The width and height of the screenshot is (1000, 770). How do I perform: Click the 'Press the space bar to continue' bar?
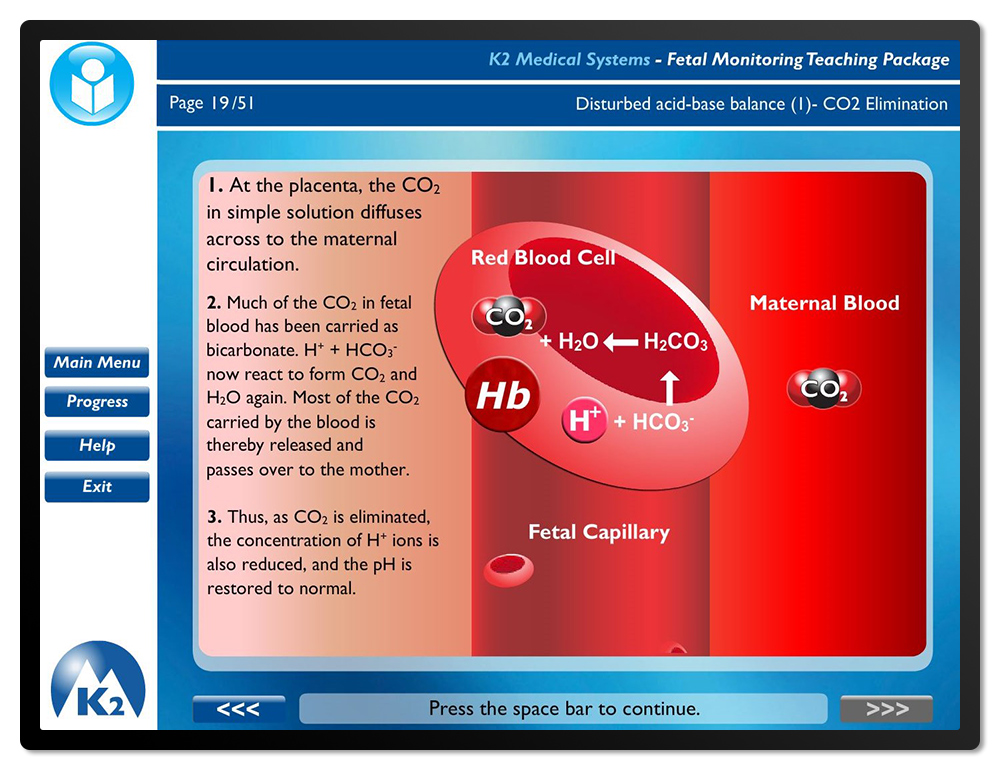pyautogui.click(x=563, y=709)
